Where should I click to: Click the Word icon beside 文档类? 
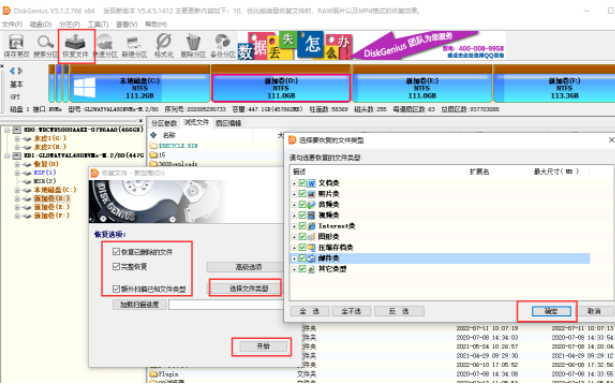(311, 183)
